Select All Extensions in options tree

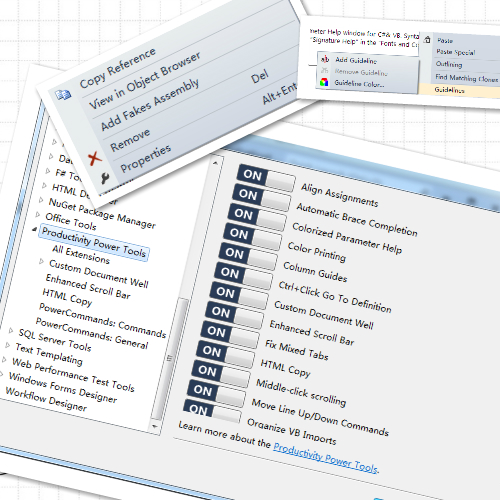tap(81, 254)
